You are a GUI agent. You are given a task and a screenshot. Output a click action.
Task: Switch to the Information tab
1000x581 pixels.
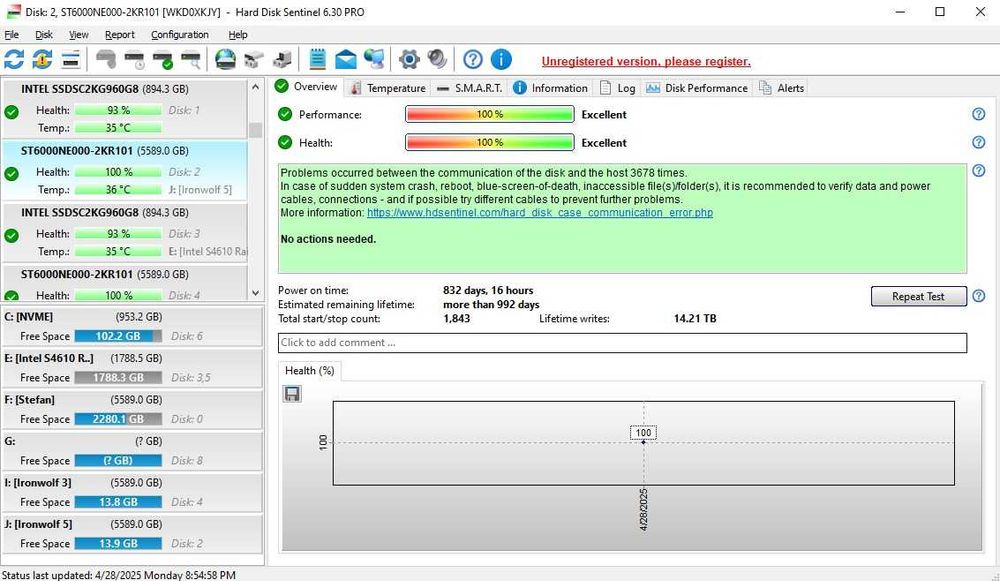tap(550, 88)
